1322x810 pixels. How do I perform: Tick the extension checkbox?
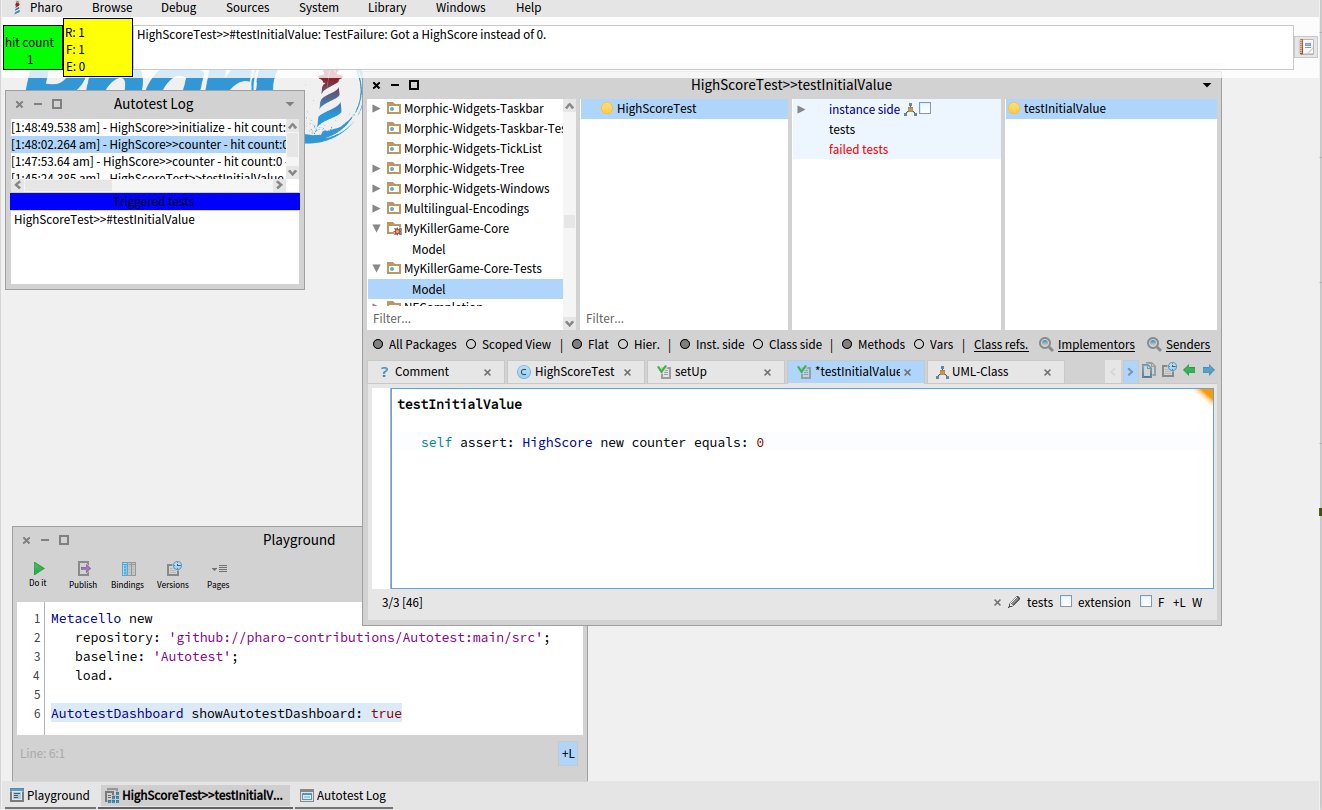click(x=1066, y=602)
